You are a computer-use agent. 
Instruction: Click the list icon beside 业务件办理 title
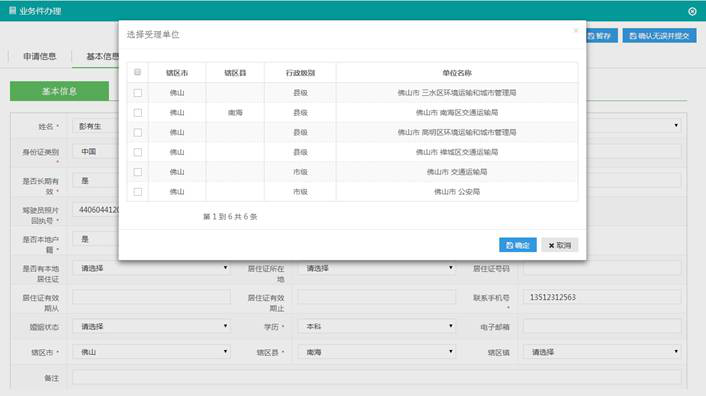click(x=13, y=10)
